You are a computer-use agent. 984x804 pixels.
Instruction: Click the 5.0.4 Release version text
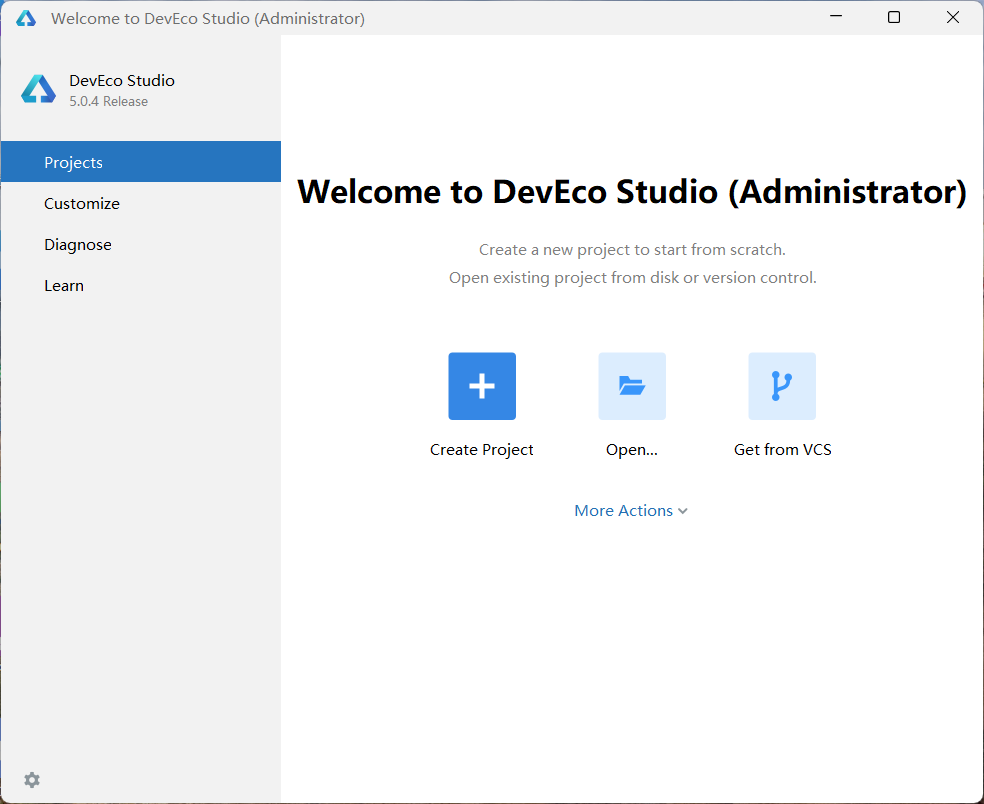(x=109, y=102)
